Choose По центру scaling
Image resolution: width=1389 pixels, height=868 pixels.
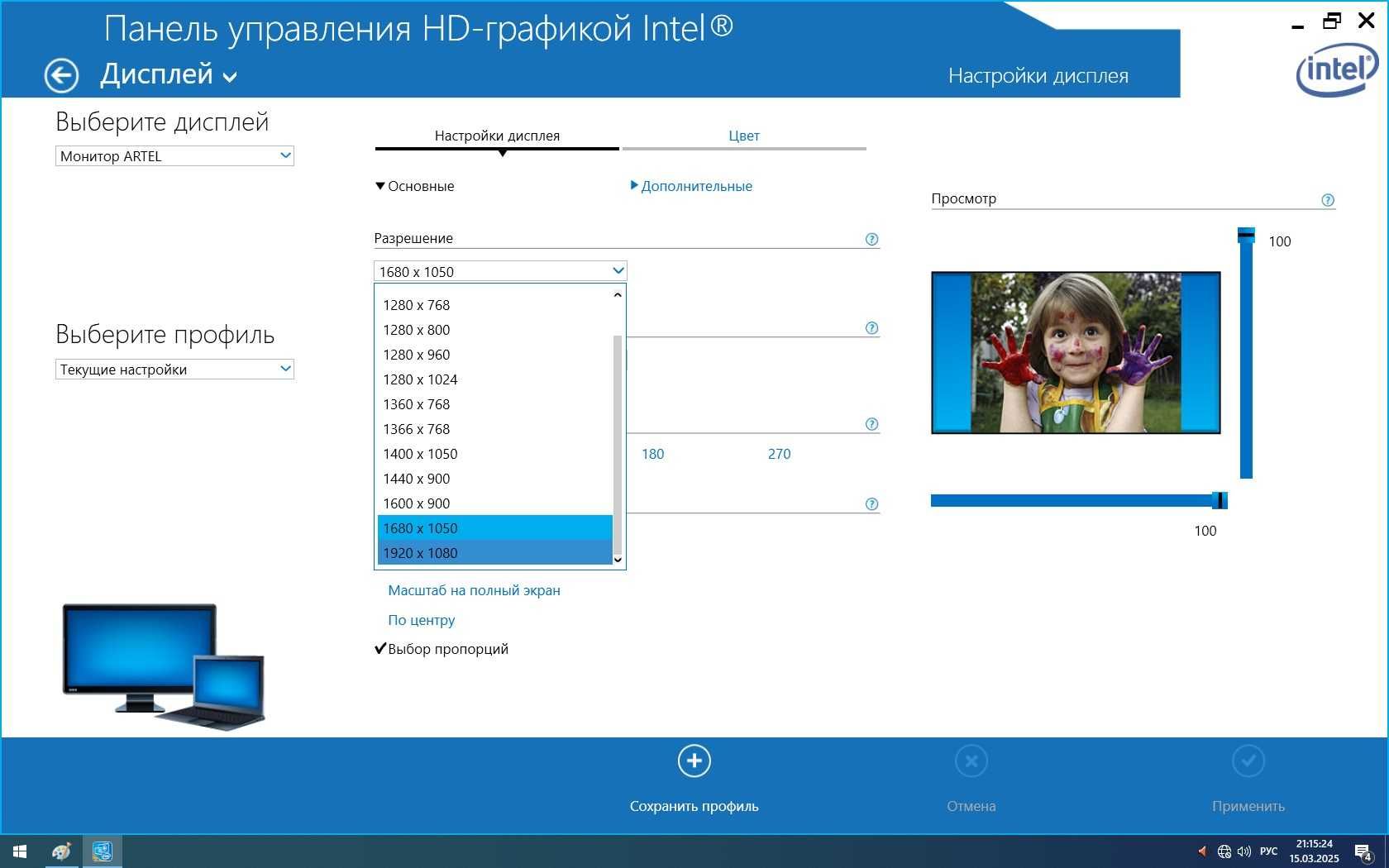click(422, 620)
